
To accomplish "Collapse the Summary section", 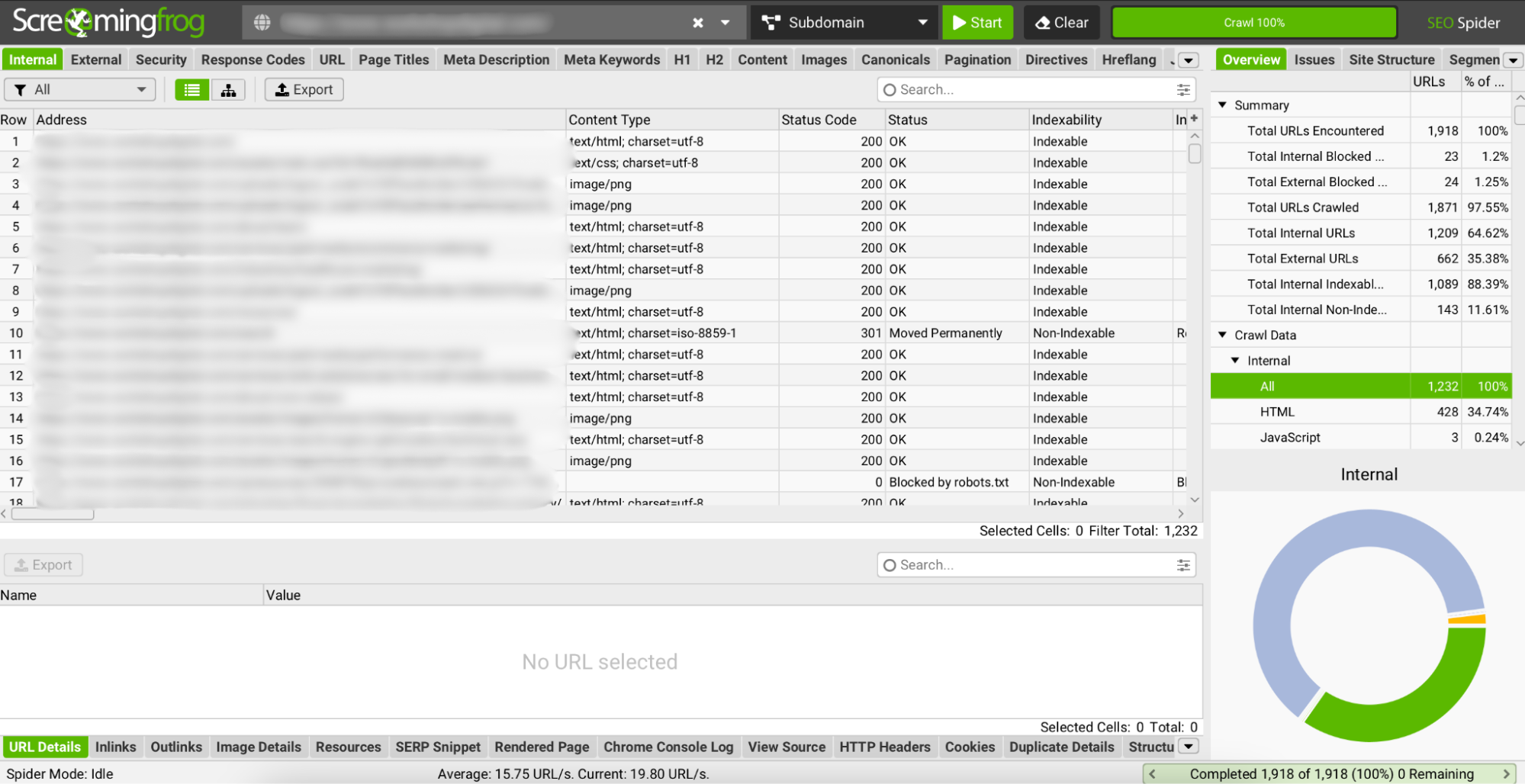I will coord(1223,105).
